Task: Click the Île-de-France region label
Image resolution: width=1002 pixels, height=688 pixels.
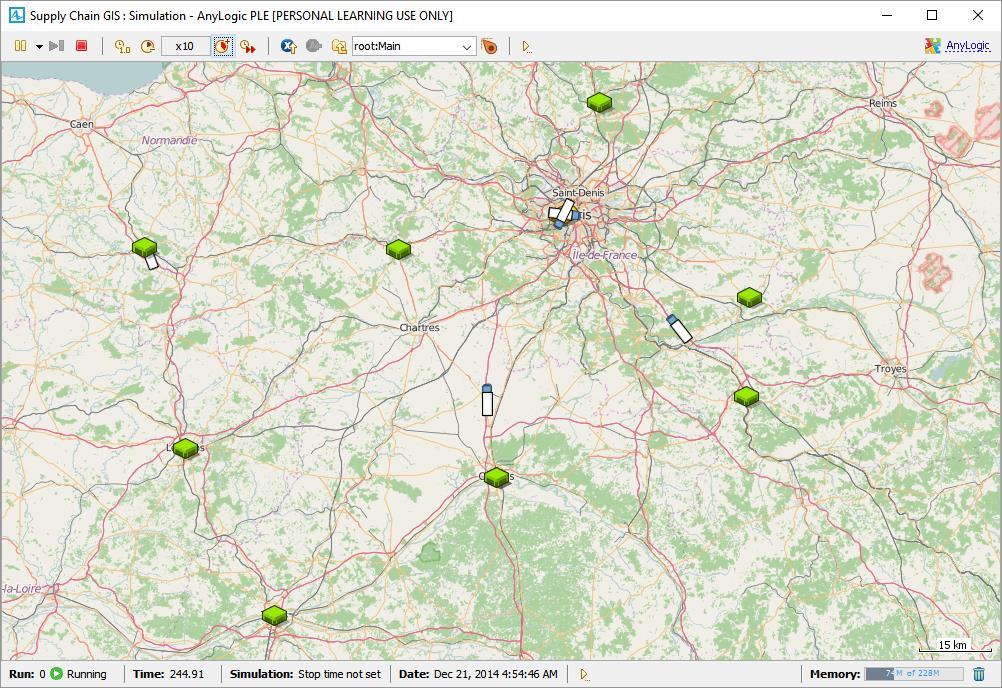Action: pyautogui.click(x=605, y=255)
